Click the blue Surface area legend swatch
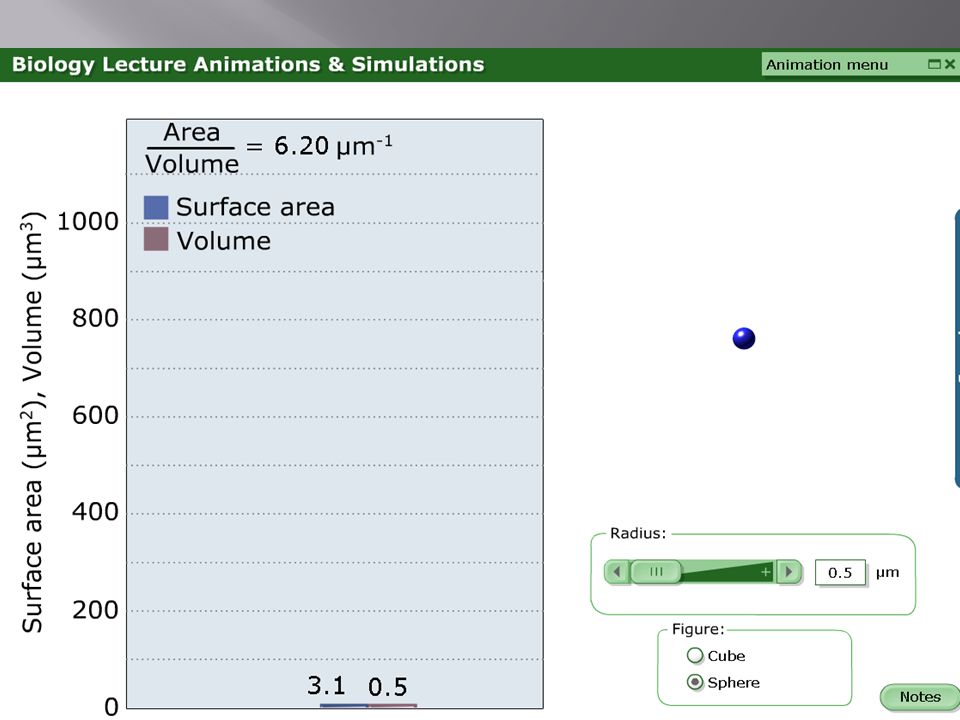 156,208
